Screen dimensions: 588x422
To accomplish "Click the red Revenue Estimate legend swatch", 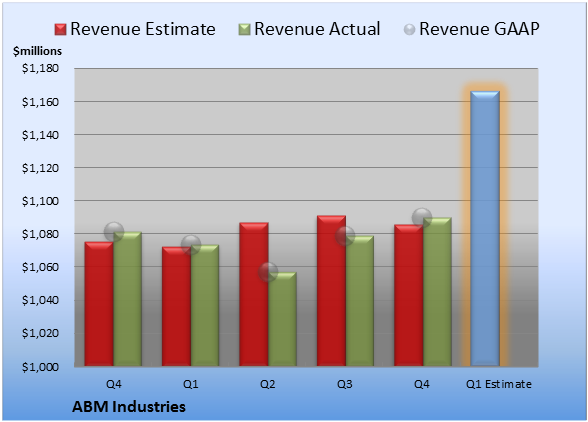I will tap(60, 29).
